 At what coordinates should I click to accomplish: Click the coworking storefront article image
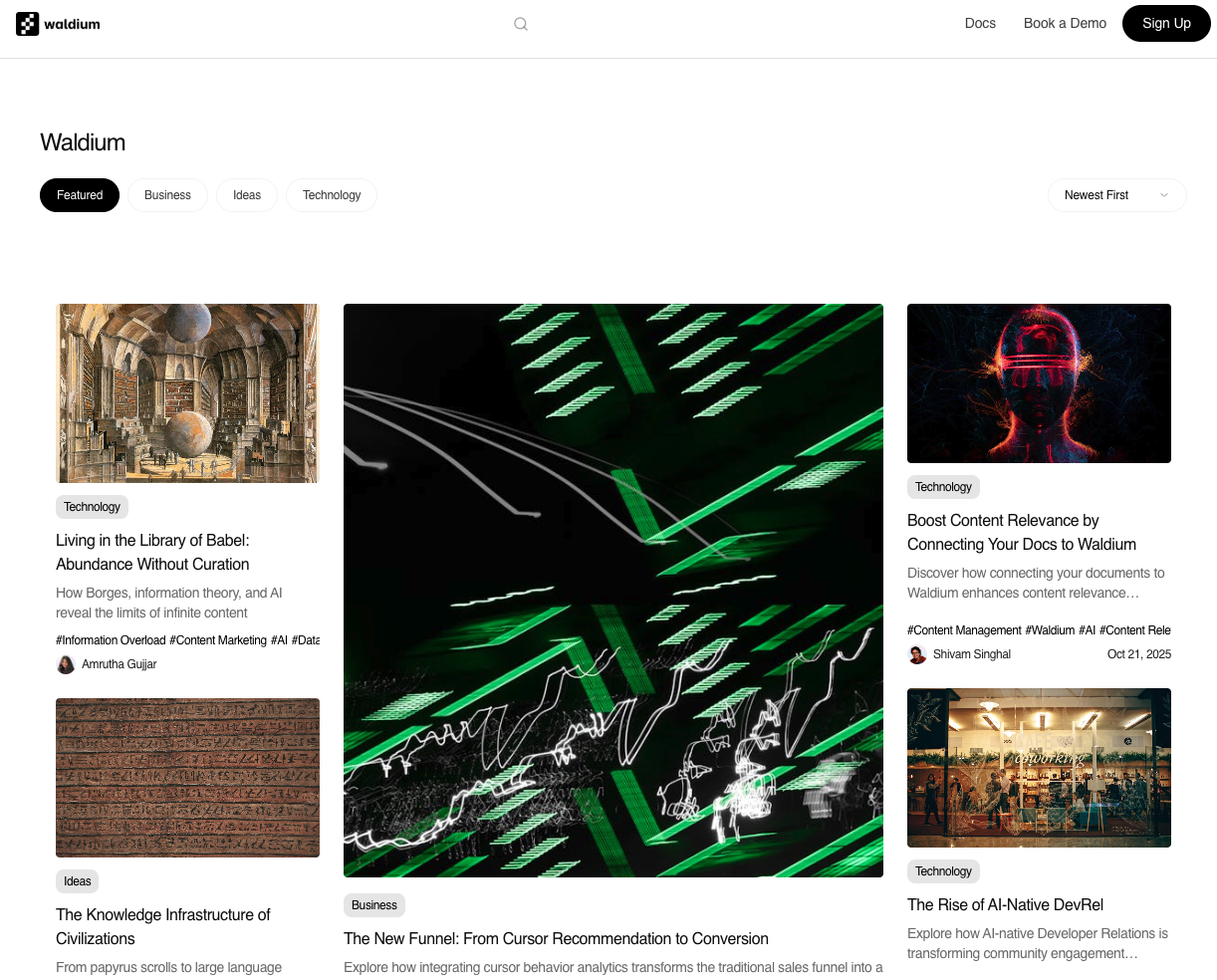pos(1039,768)
